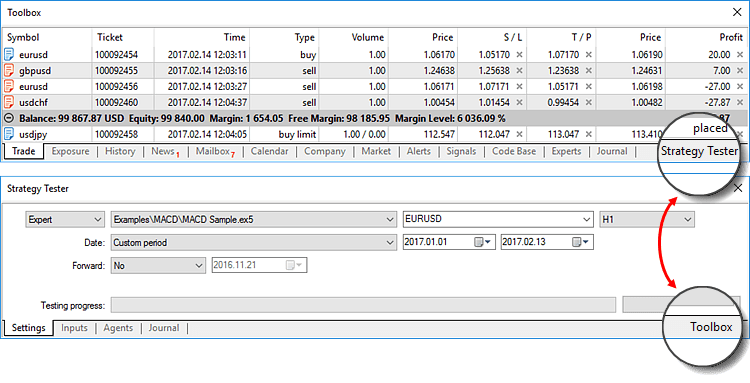Open the Inputs tab in Strategy Tester
Image resolution: width=750 pixels, height=383 pixels.
click(74, 328)
